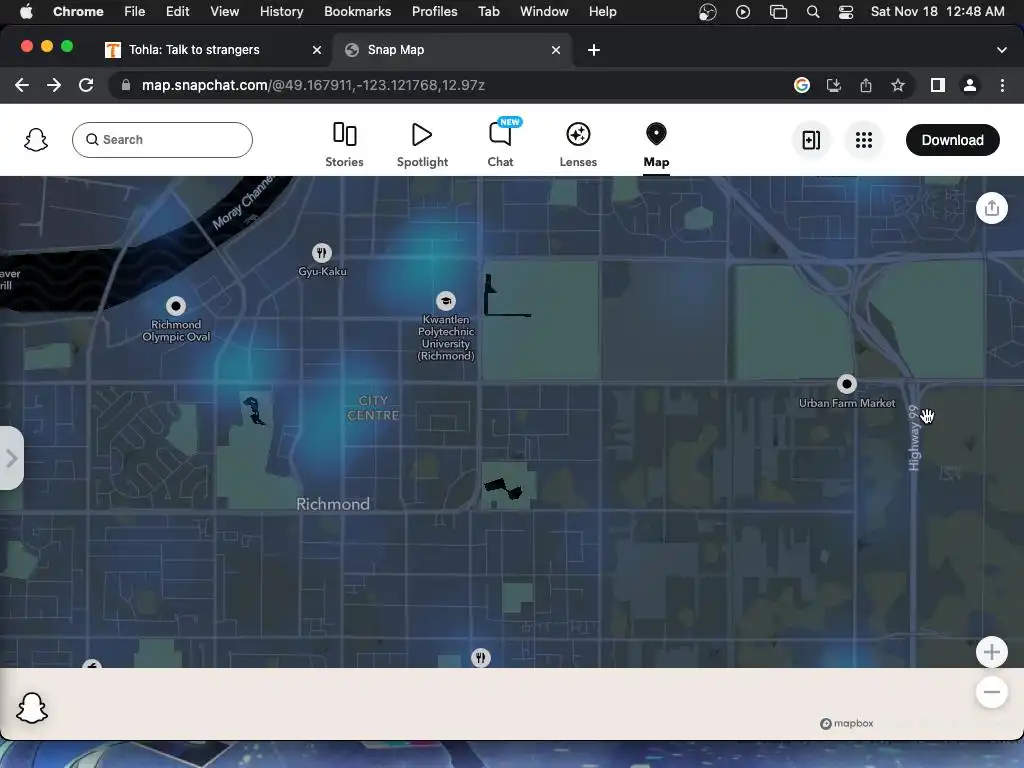Click the Search input field
This screenshot has height=768, width=1024.
pyautogui.click(x=162, y=140)
